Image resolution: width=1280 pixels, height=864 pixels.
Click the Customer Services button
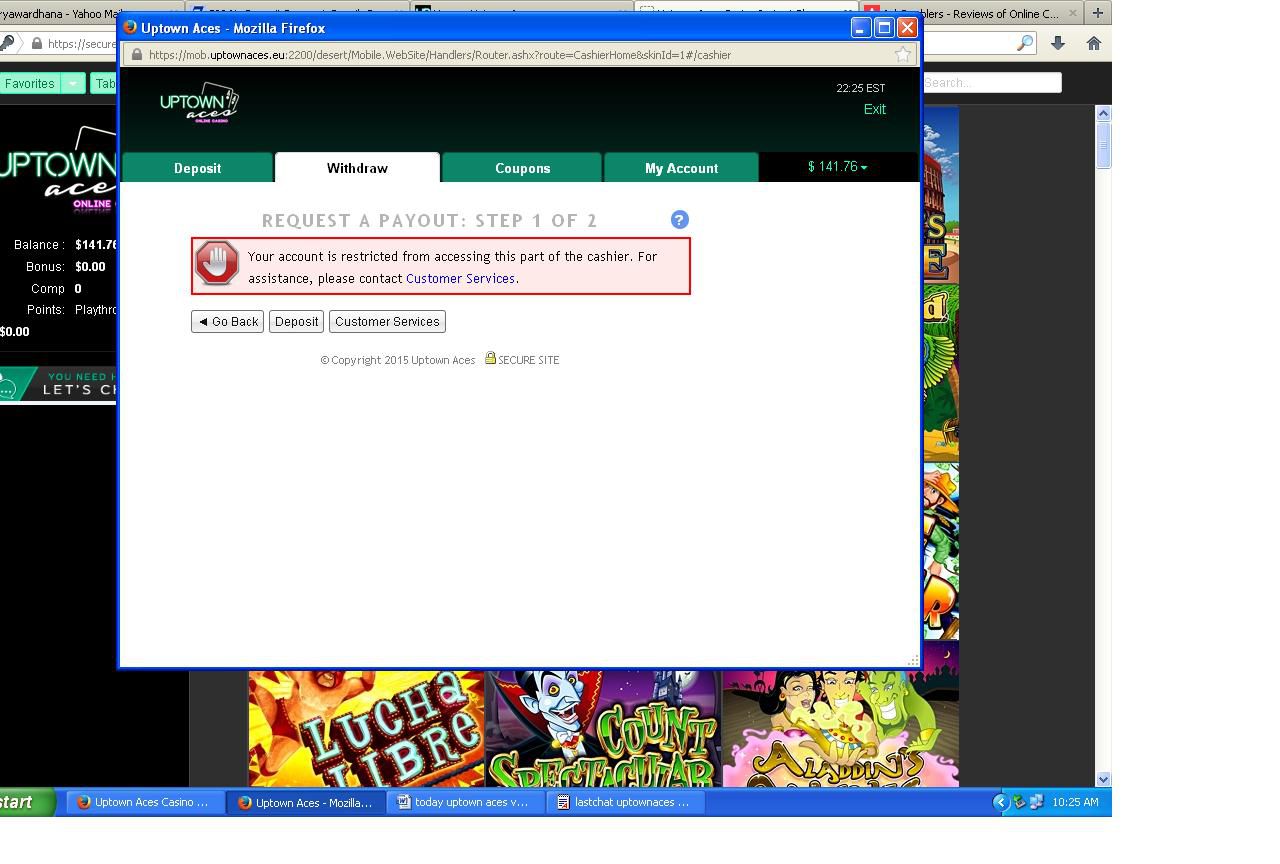coord(387,321)
